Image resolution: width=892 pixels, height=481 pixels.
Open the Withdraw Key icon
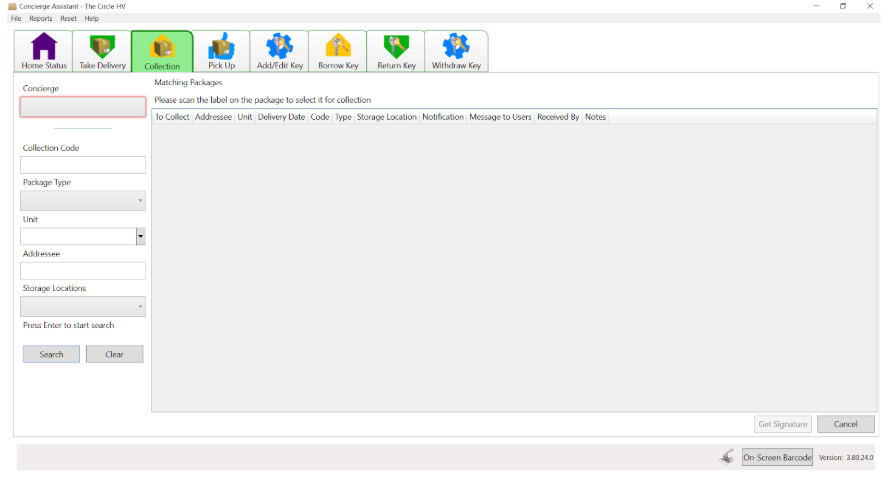[456, 47]
